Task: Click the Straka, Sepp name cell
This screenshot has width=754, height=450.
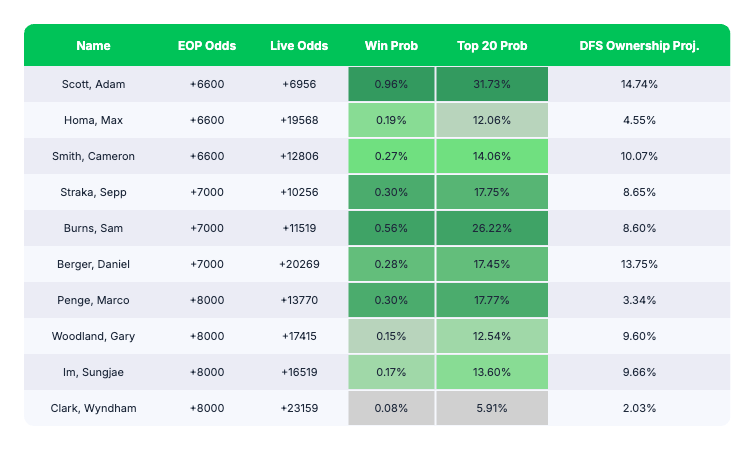Action: pos(93,192)
